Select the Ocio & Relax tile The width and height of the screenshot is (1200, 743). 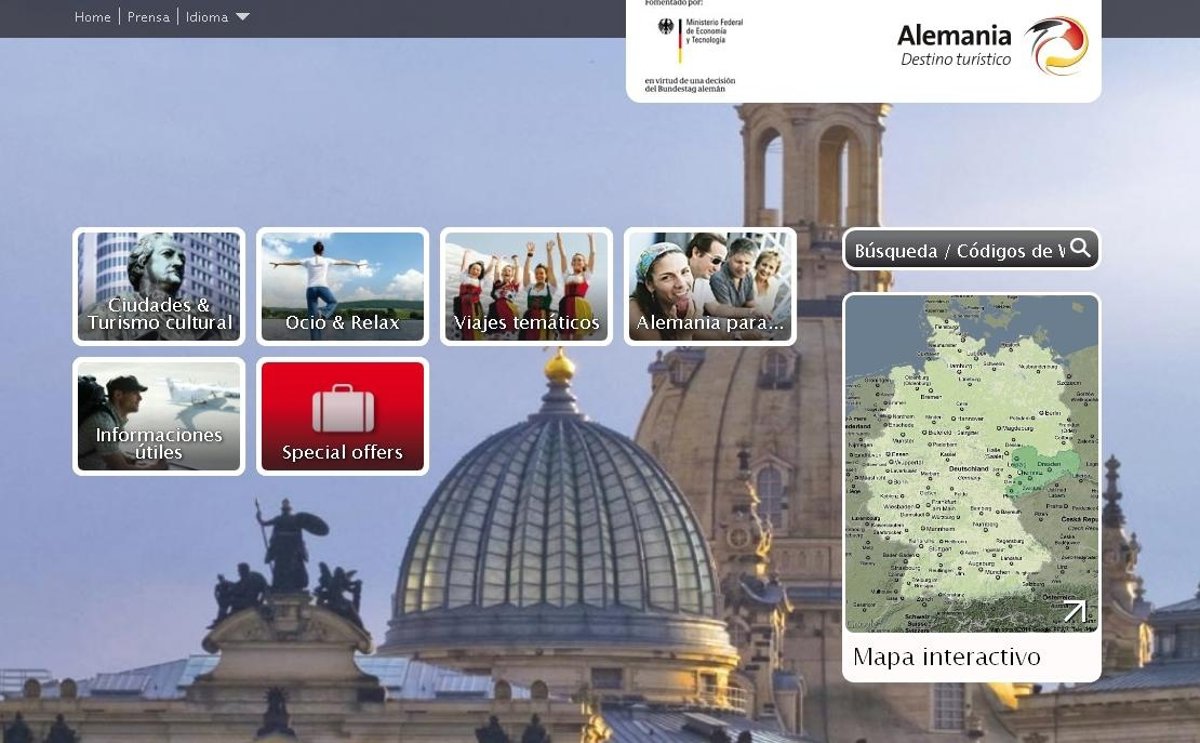[342, 287]
